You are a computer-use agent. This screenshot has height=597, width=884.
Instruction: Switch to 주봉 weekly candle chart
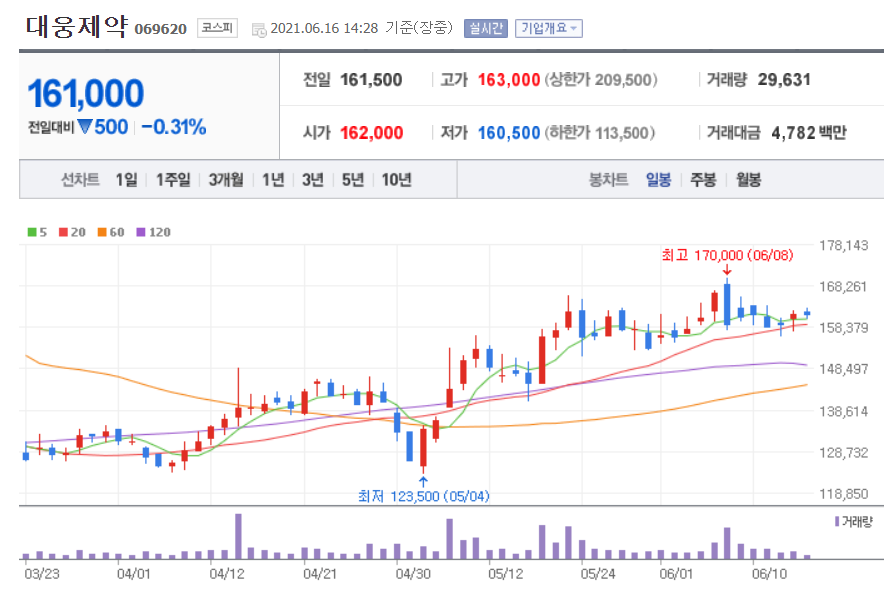(703, 180)
